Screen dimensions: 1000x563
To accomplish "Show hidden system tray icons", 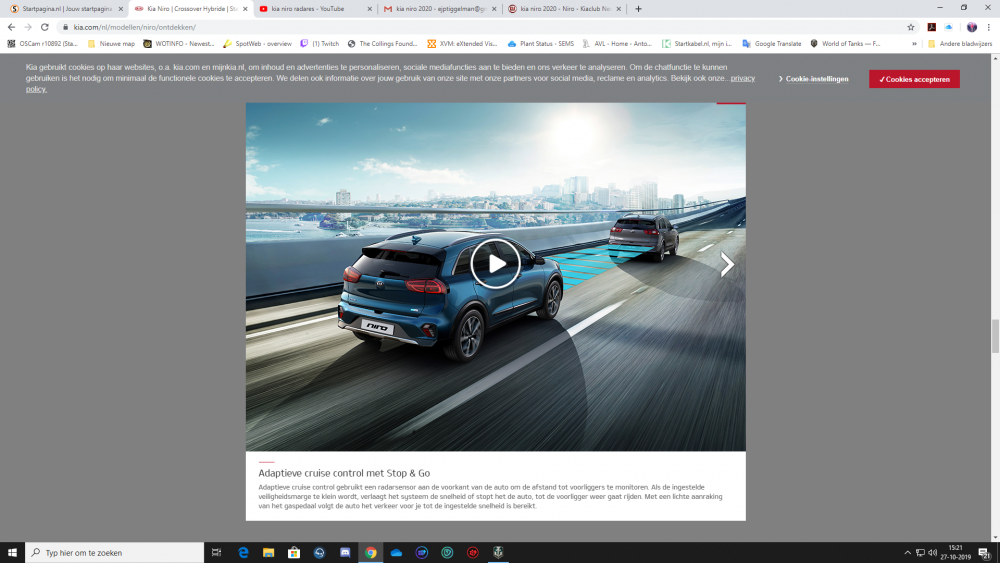I will click(x=907, y=552).
